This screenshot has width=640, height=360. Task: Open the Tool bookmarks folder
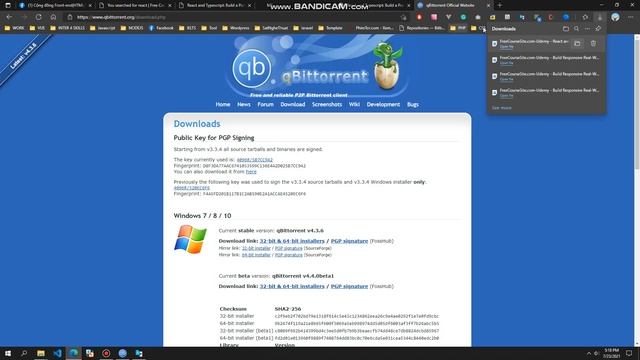click(209, 28)
